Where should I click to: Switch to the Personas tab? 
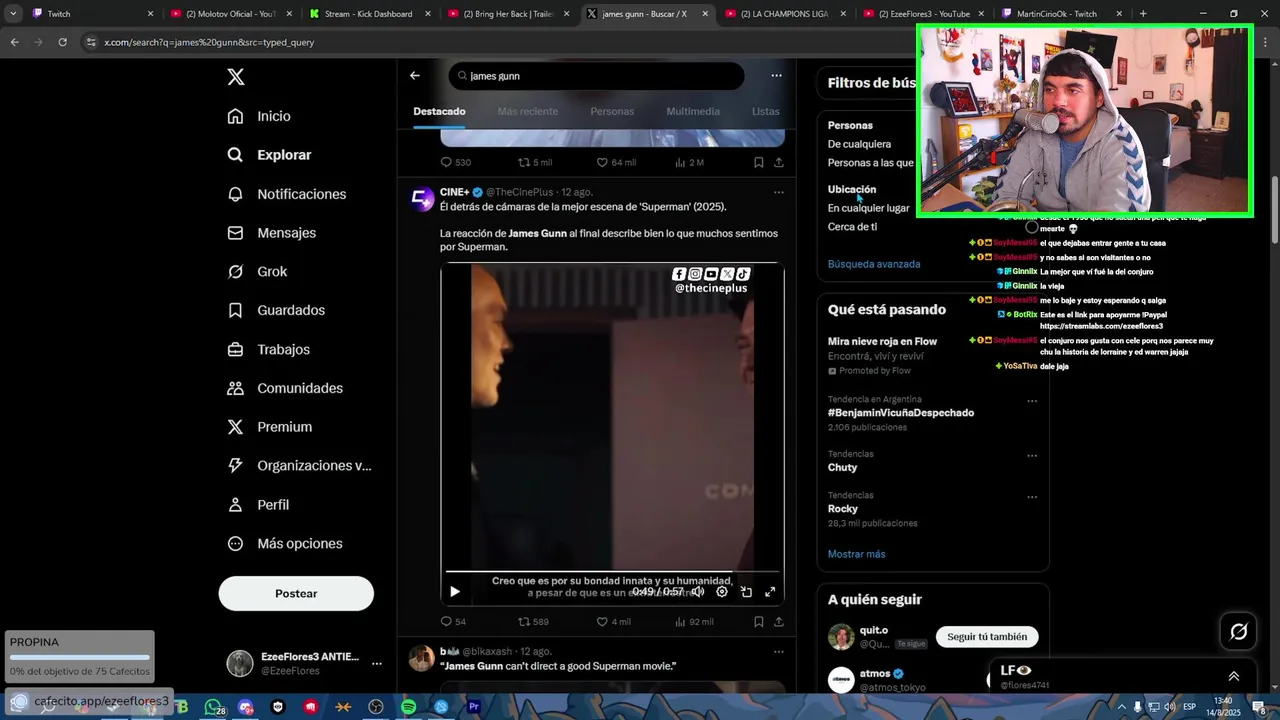click(612, 111)
